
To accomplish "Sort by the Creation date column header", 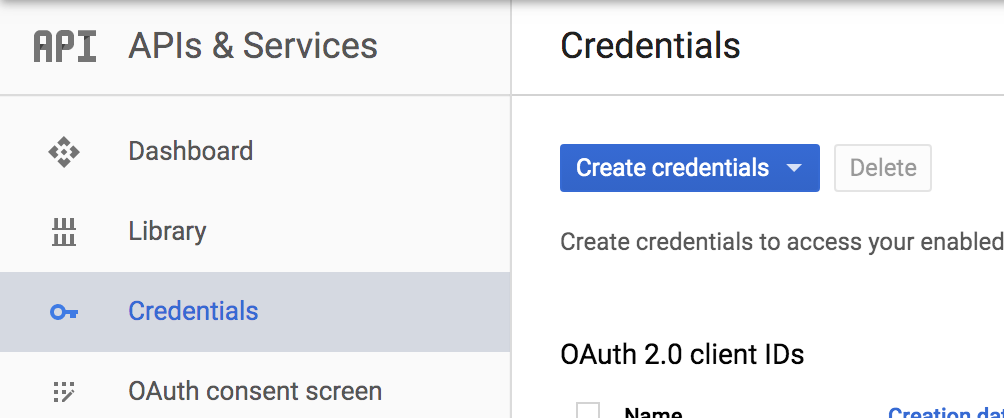I will click(x=944, y=412).
